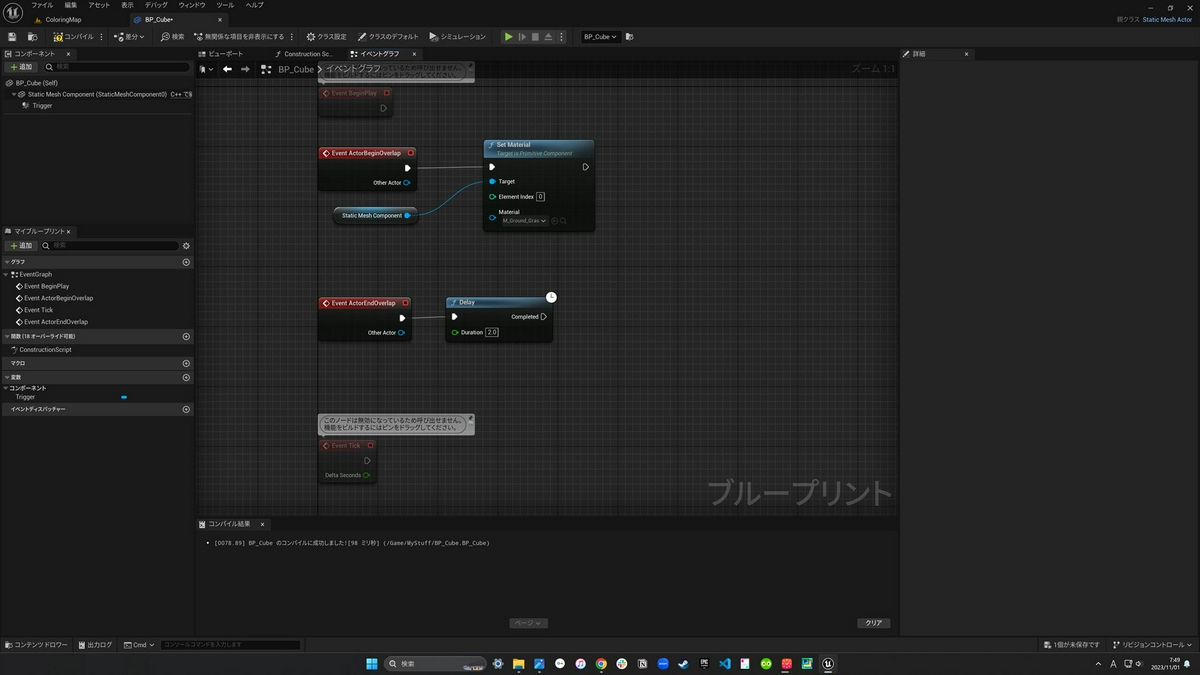Open the デバッグ menu

pyautogui.click(x=156, y=5)
